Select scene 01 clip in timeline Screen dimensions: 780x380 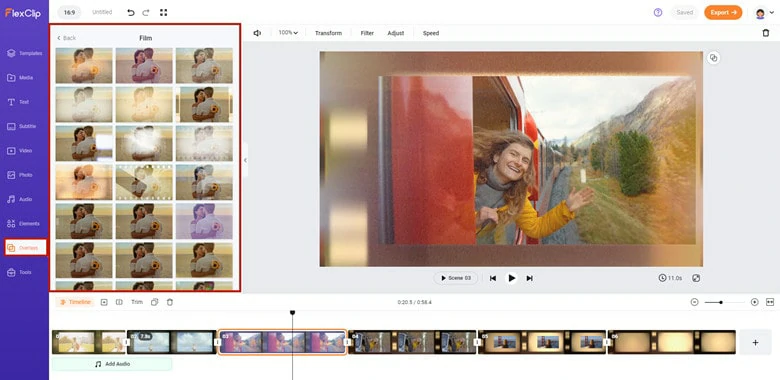pos(89,342)
